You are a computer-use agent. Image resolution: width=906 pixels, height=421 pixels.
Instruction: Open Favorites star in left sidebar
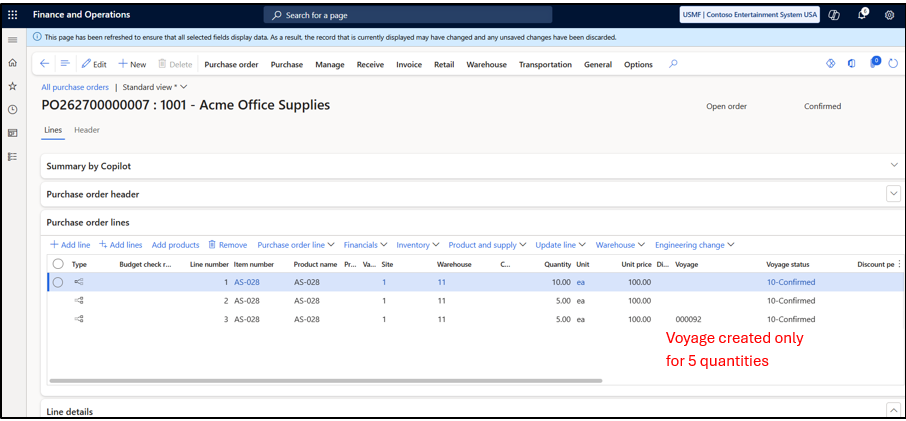point(12,86)
